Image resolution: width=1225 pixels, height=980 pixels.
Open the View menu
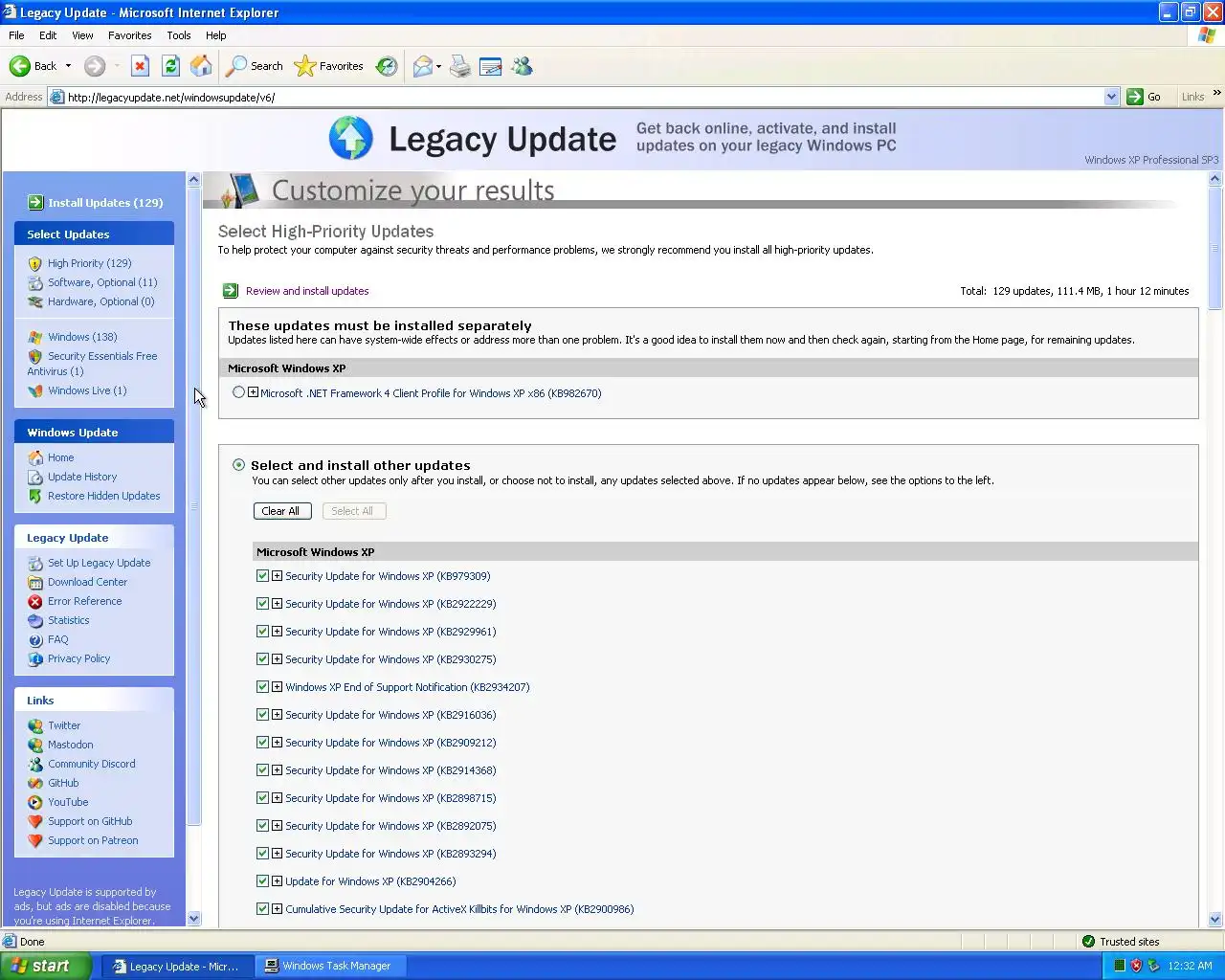(x=82, y=35)
